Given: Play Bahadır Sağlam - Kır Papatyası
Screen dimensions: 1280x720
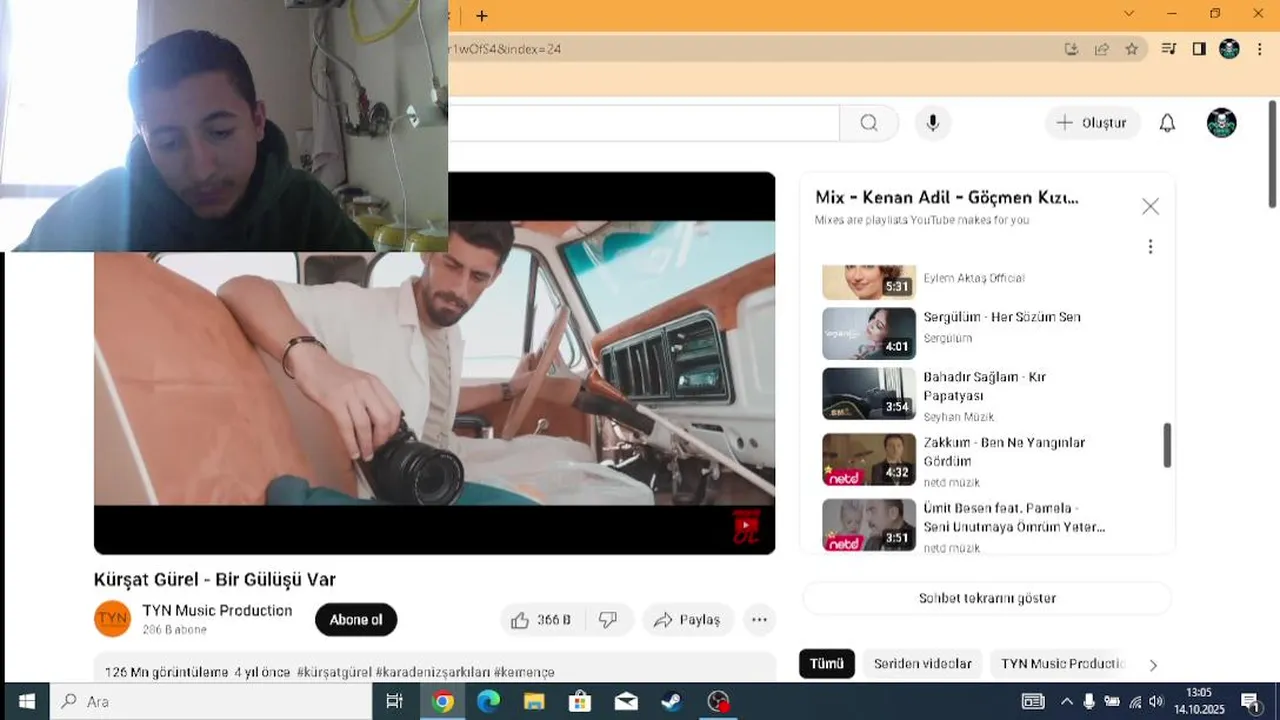Looking at the screenshot, I should [x=985, y=386].
